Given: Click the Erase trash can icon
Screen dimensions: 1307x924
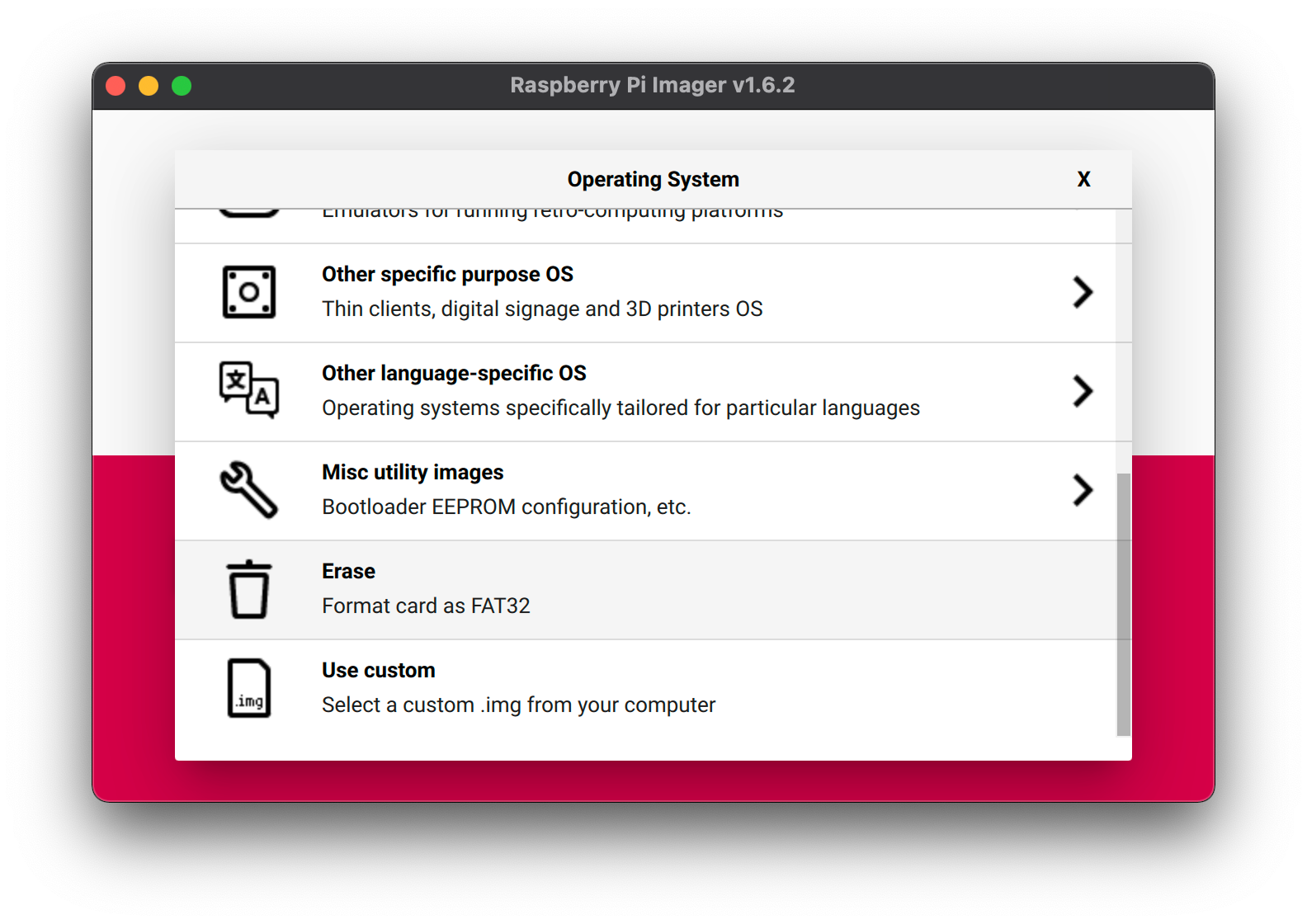Looking at the screenshot, I should tap(249, 589).
